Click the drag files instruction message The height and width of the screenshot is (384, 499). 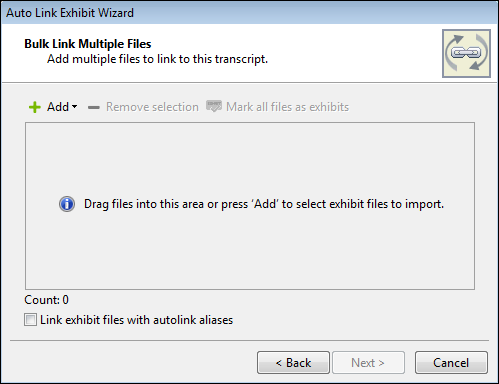(264, 204)
